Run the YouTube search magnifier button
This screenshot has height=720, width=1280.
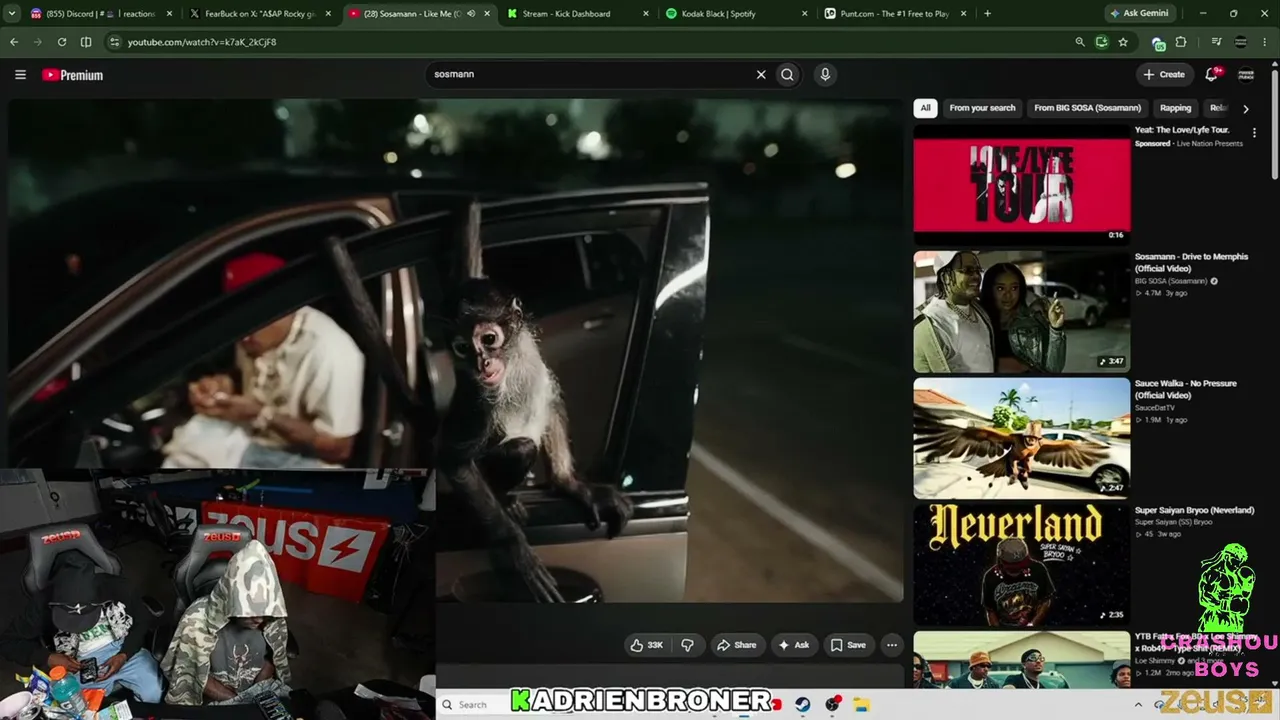coord(787,74)
